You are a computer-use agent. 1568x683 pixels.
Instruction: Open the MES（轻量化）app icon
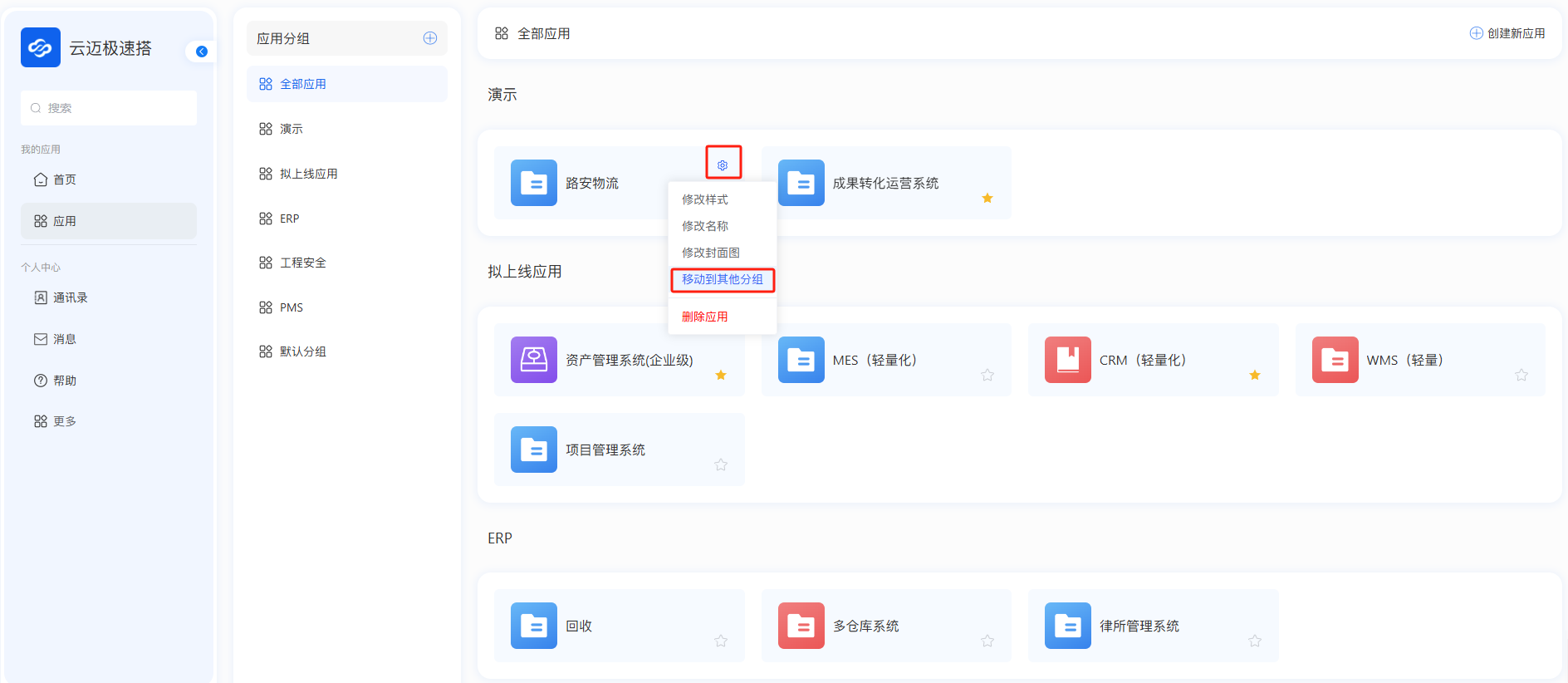801,360
